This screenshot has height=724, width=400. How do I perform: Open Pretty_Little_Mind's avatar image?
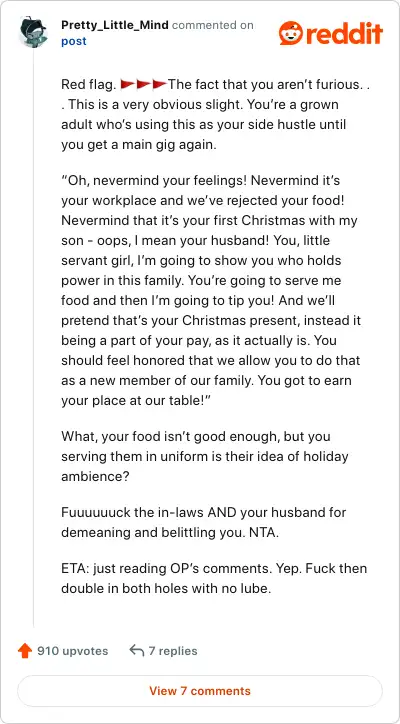33,32
